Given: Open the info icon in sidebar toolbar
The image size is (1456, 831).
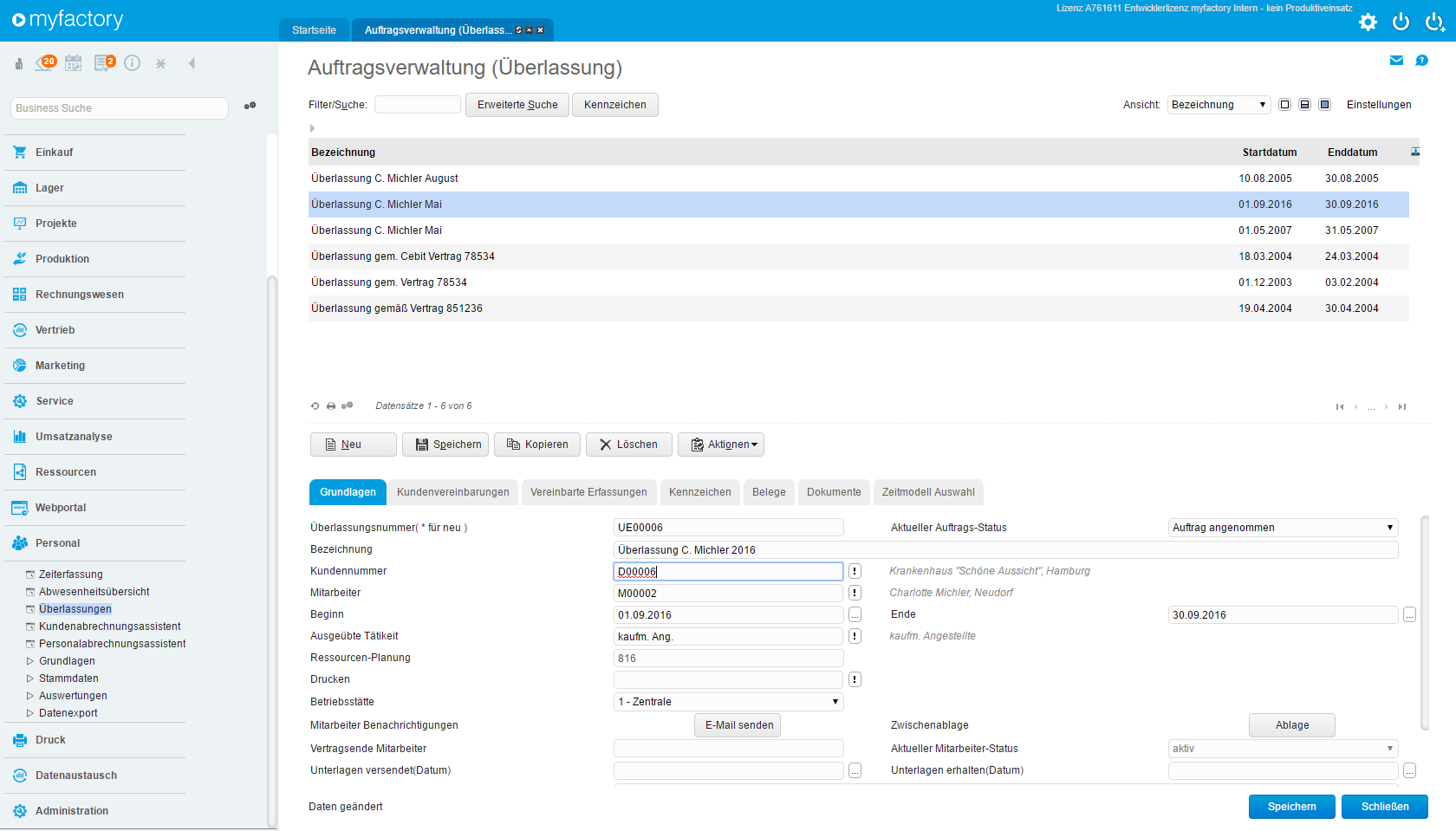Looking at the screenshot, I should click(132, 63).
